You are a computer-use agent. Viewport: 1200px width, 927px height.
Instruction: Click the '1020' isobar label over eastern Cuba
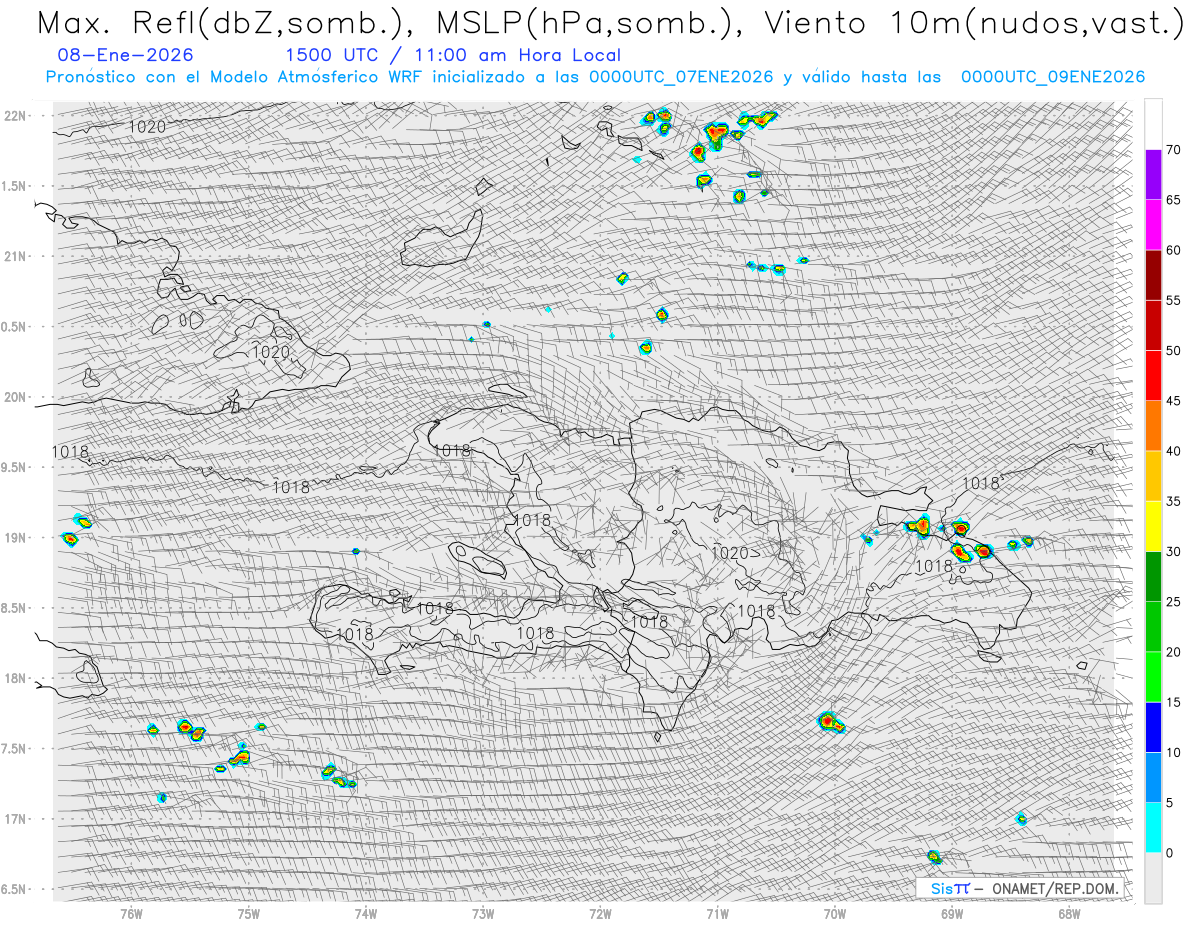click(x=270, y=352)
